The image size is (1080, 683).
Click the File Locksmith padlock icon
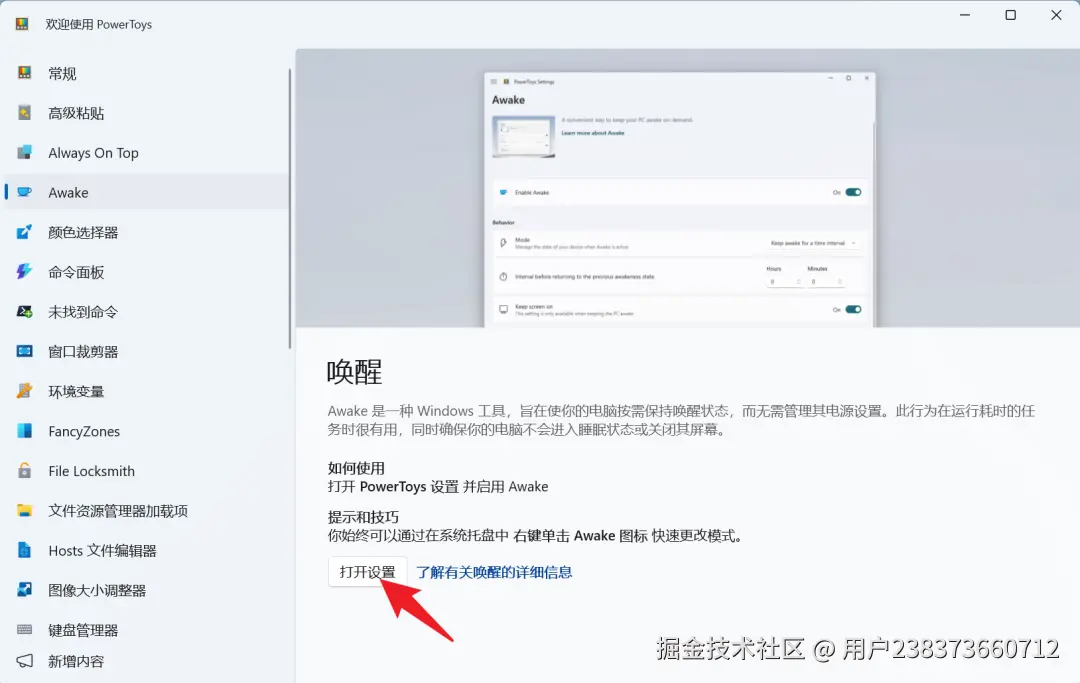[x=24, y=471]
